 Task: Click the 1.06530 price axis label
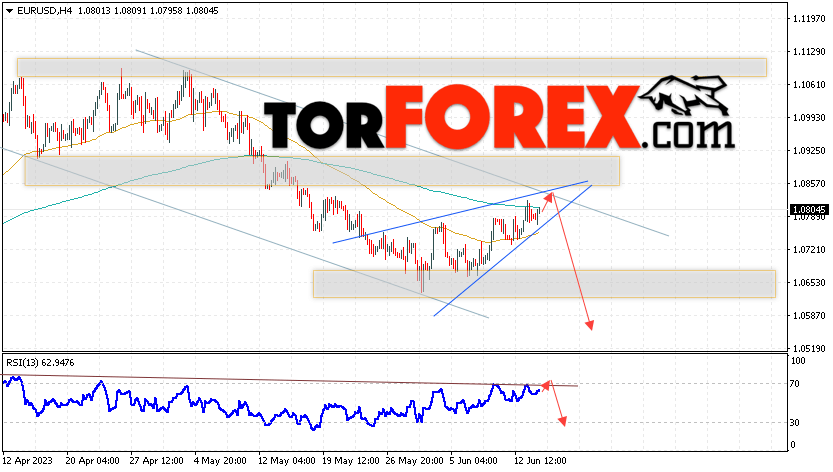coord(809,282)
